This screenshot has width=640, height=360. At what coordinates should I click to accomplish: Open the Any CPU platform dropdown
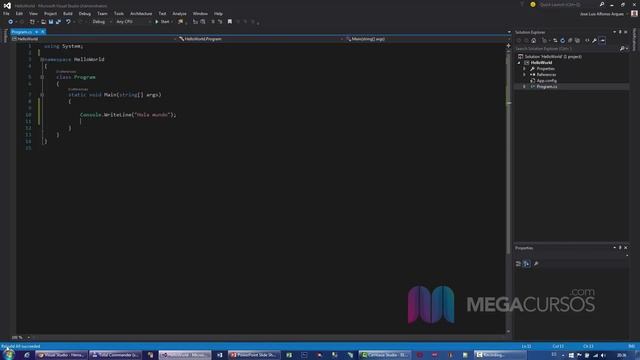pos(133,22)
